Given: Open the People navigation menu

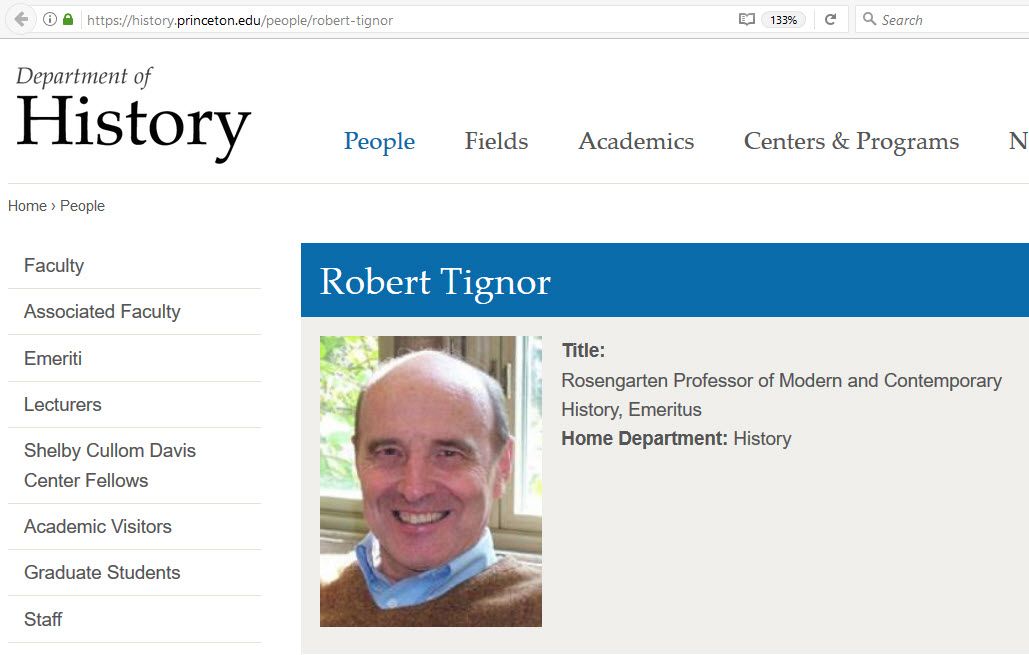Looking at the screenshot, I should (x=379, y=142).
